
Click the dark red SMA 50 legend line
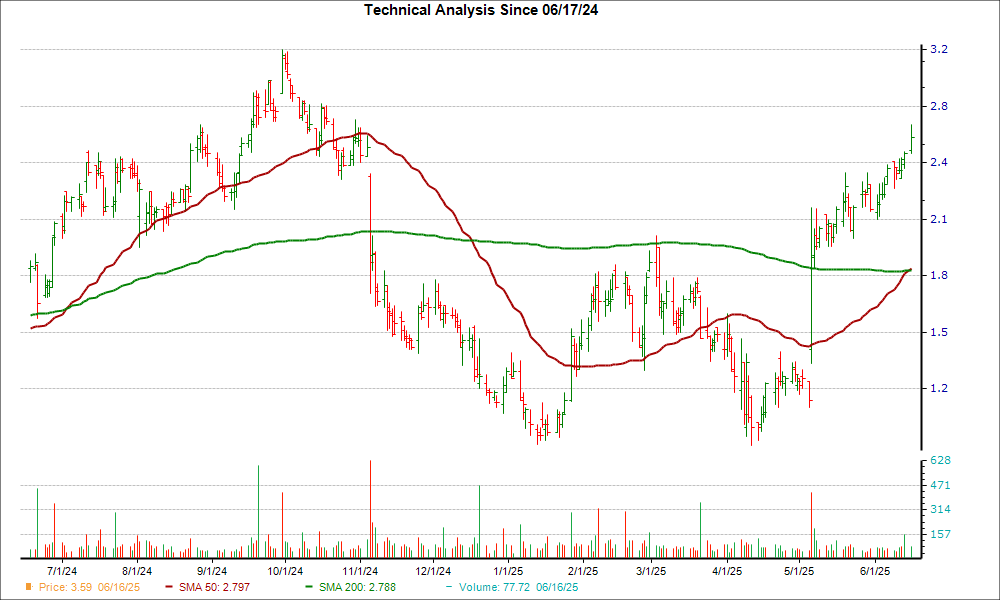click(x=168, y=587)
